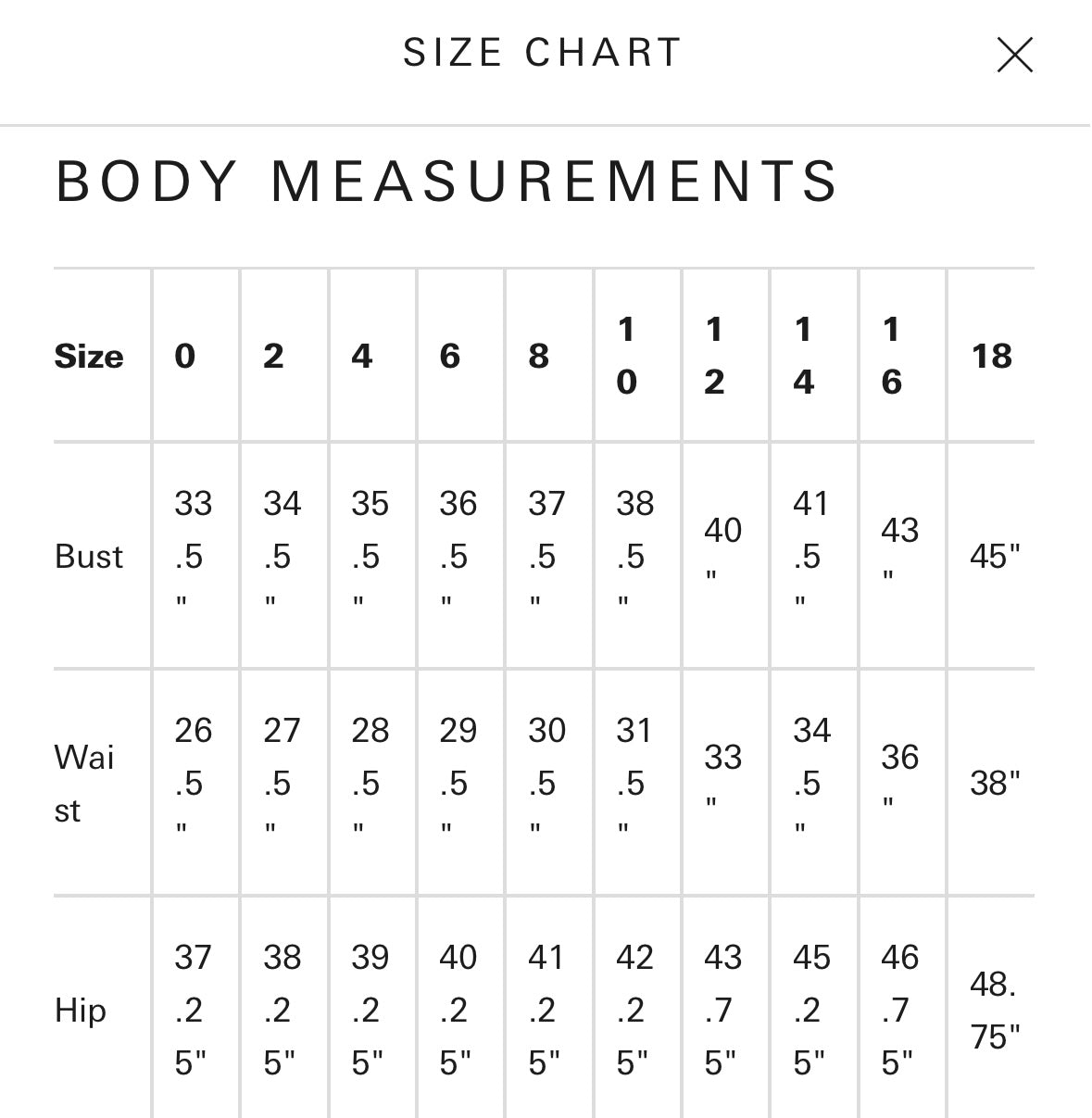Click the Body Measurements heading
Viewport: 1092px width, 1118px height.
pyautogui.click(x=446, y=181)
